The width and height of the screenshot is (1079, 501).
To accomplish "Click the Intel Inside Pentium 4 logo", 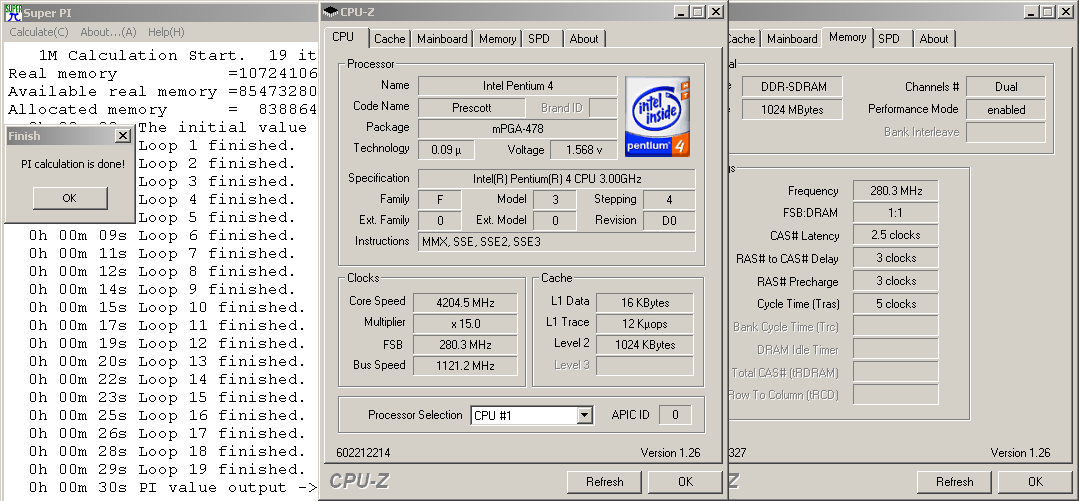I will (x=657, y=116).
